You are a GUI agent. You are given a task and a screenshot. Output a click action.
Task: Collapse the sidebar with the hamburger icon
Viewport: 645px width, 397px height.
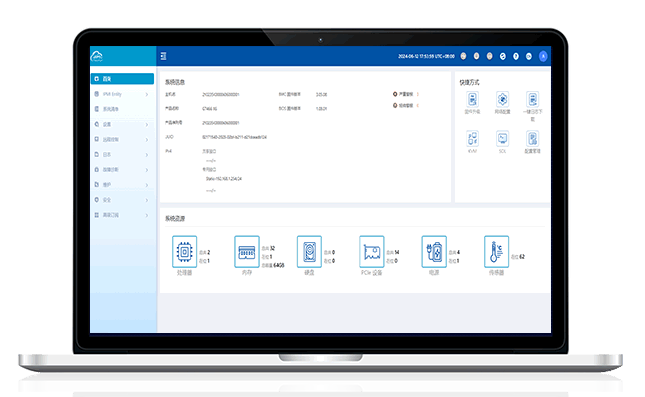(163, 56)
